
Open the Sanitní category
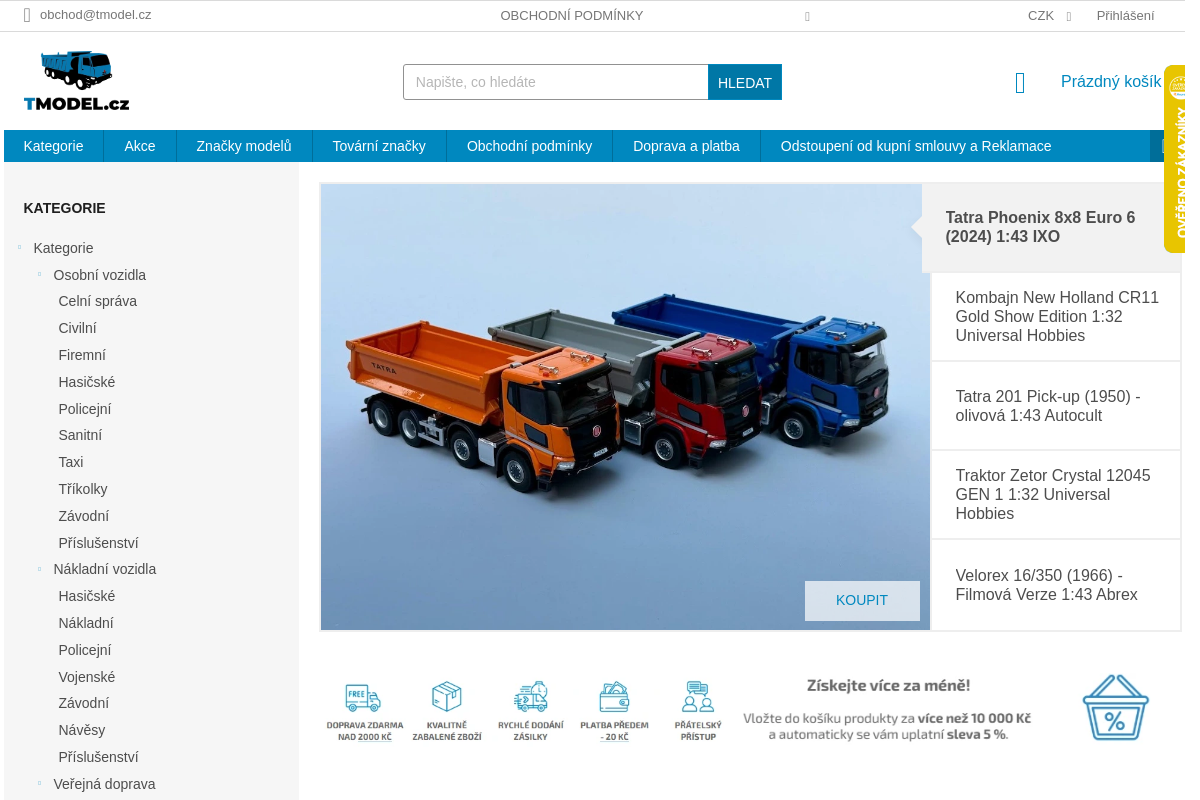tap(80, 435)
